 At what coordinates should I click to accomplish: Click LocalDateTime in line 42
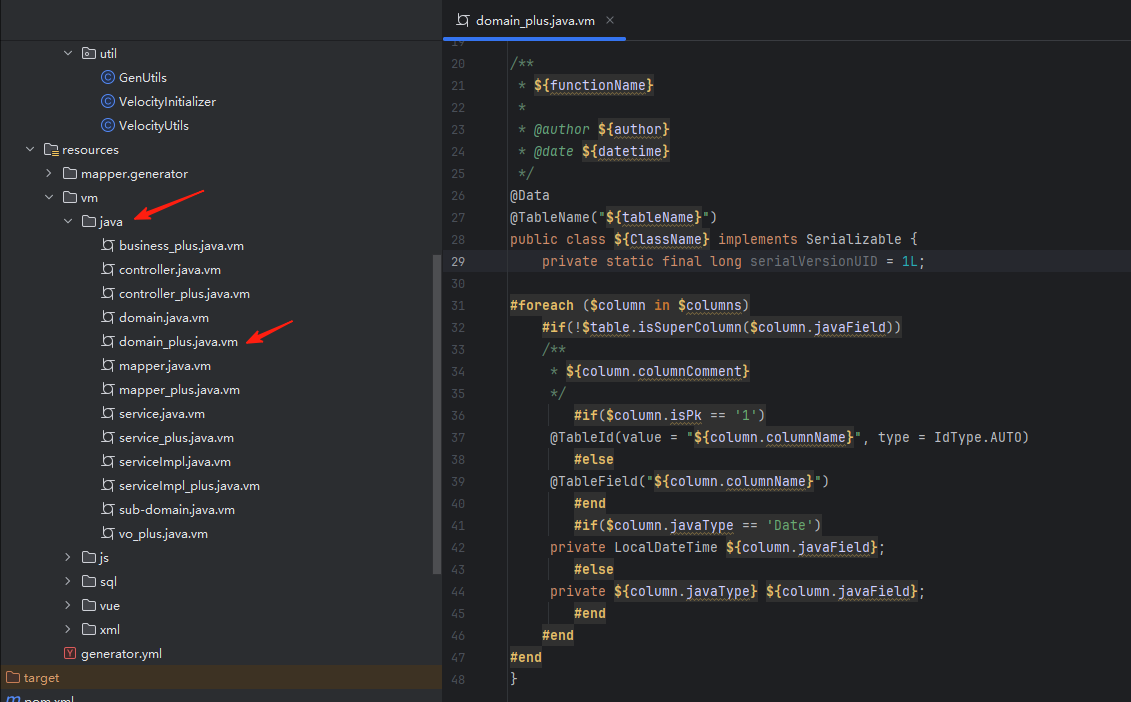(666, 547)
